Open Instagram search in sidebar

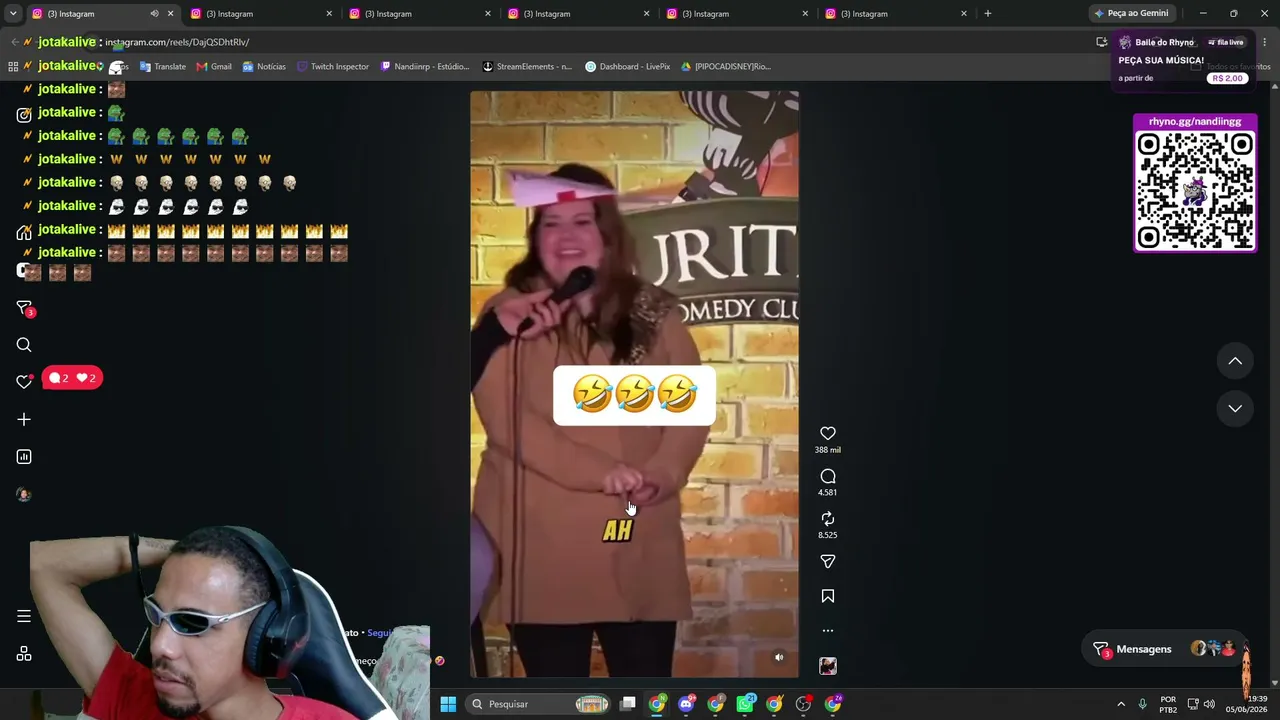click(x=24, y=345)
